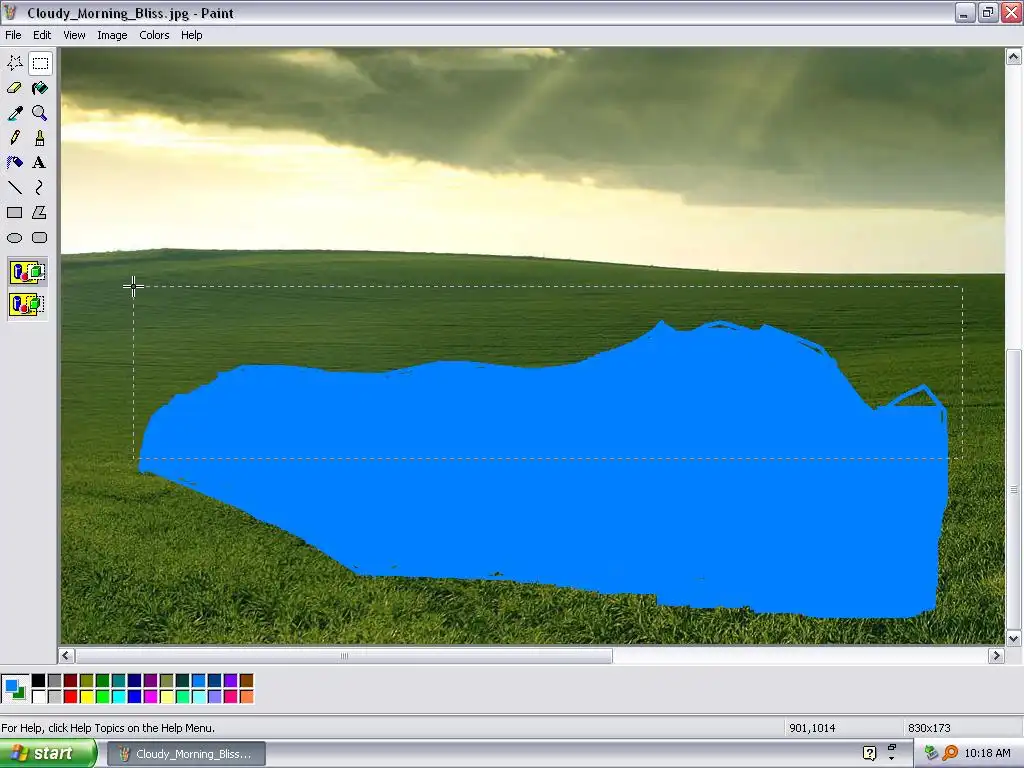This screenshot has width=1024, height=768.
Task: Click the Paint application icon in title bar
Action: coord(10,12)
